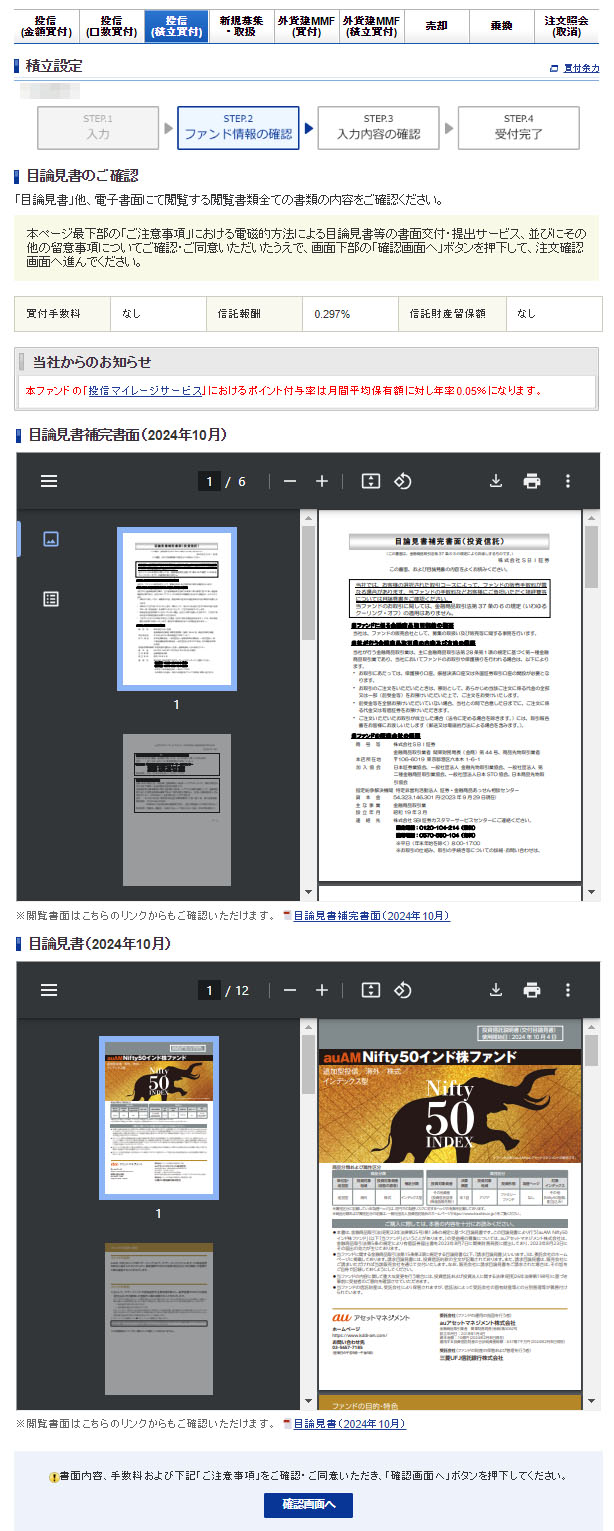Print the 目論見書補完書面 PDF
The height and width of the screenshot is (1531, 614).
pyautogui.click(x=532, y=481)
